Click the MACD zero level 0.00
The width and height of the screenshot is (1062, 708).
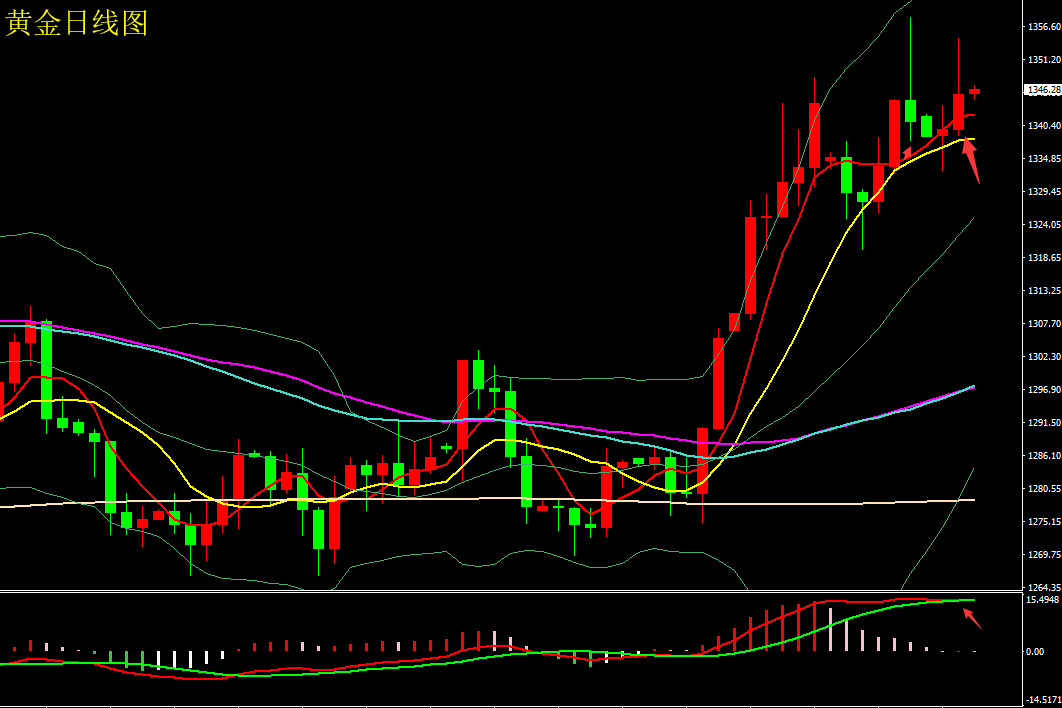[1035, 652]
